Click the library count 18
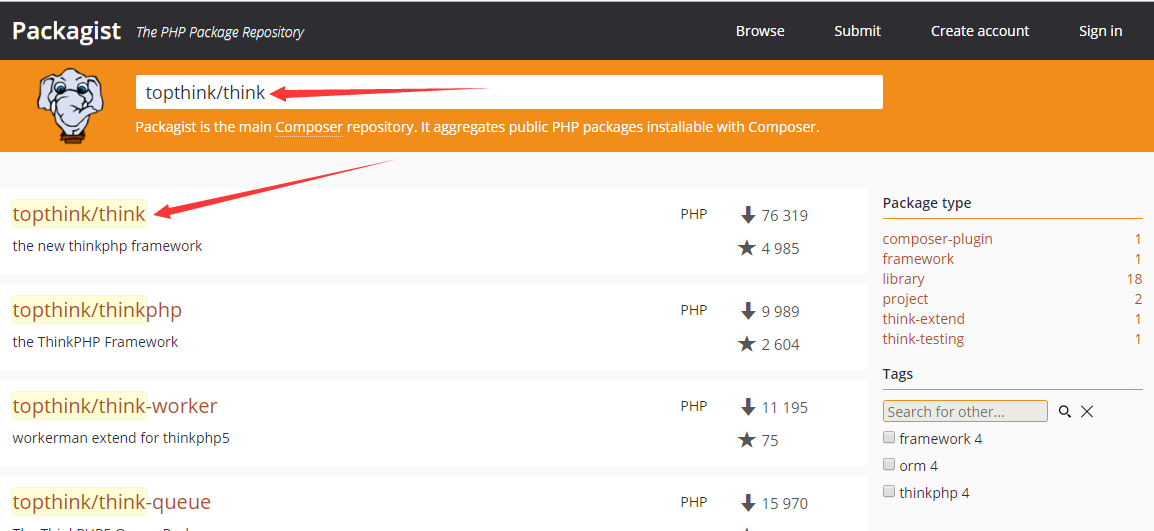This screenshot has width=1154, height=531. pyautogui.click(x=1134, y=279)
